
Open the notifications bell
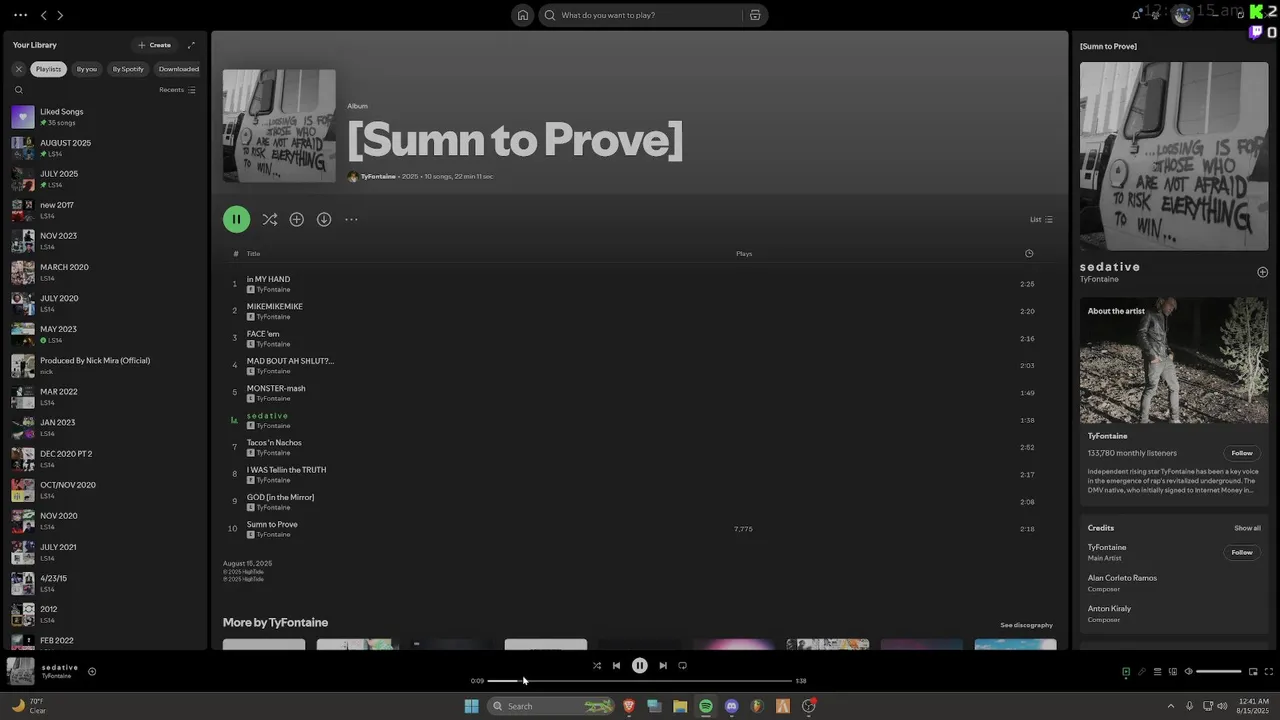(1136, 15)
